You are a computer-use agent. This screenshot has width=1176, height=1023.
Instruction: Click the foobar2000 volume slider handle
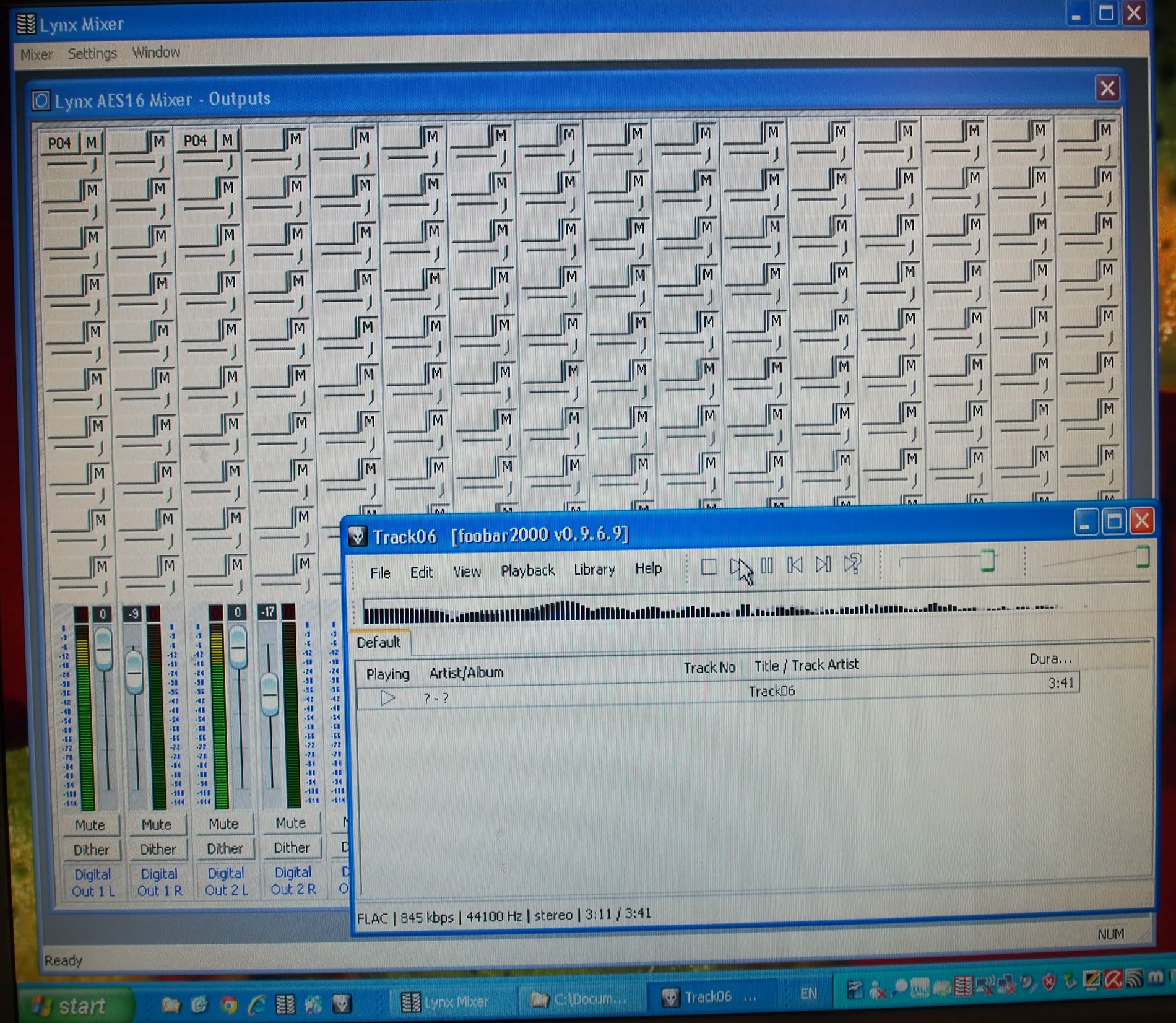1142,557
